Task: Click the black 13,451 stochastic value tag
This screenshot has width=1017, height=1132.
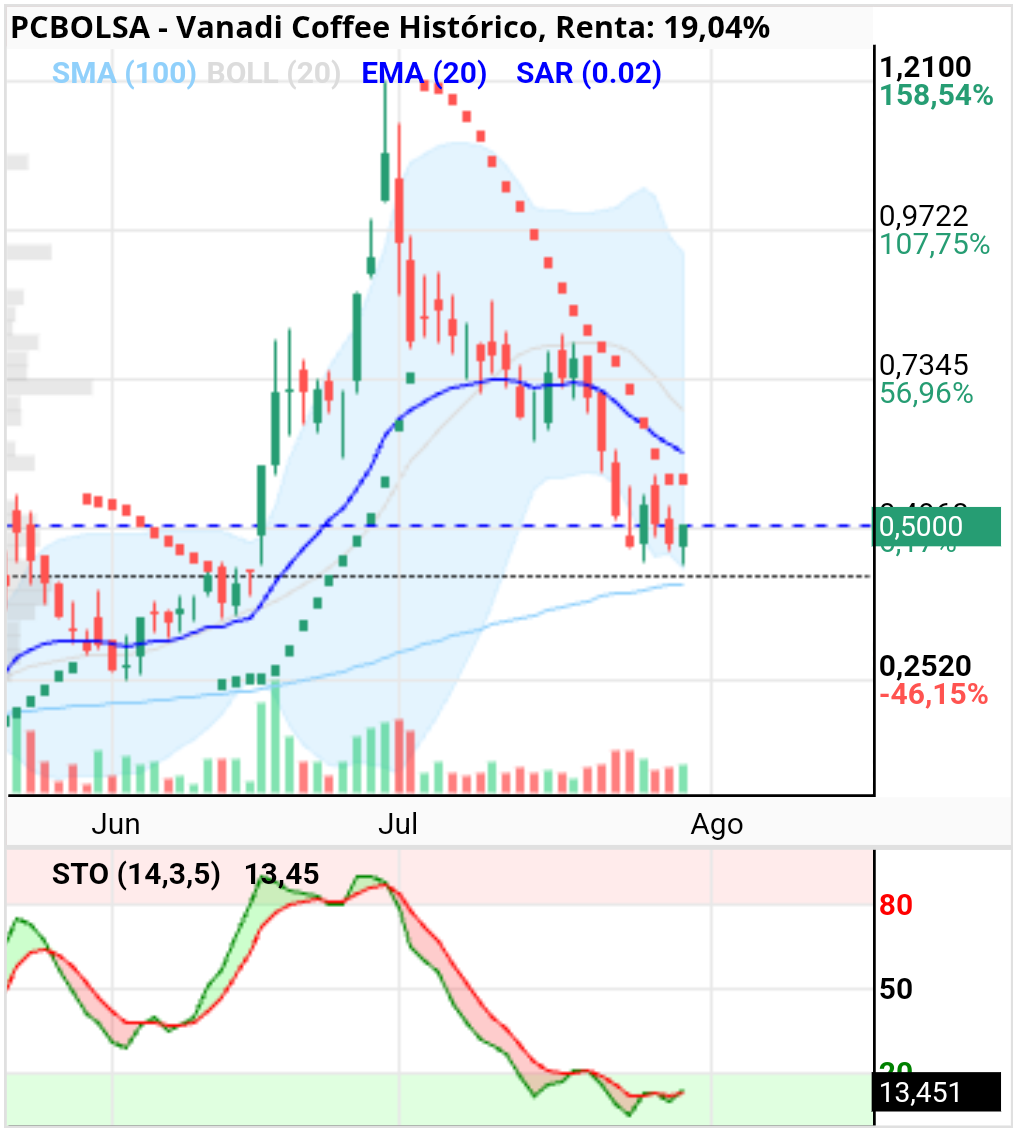Action: [x=936, y=1092]
